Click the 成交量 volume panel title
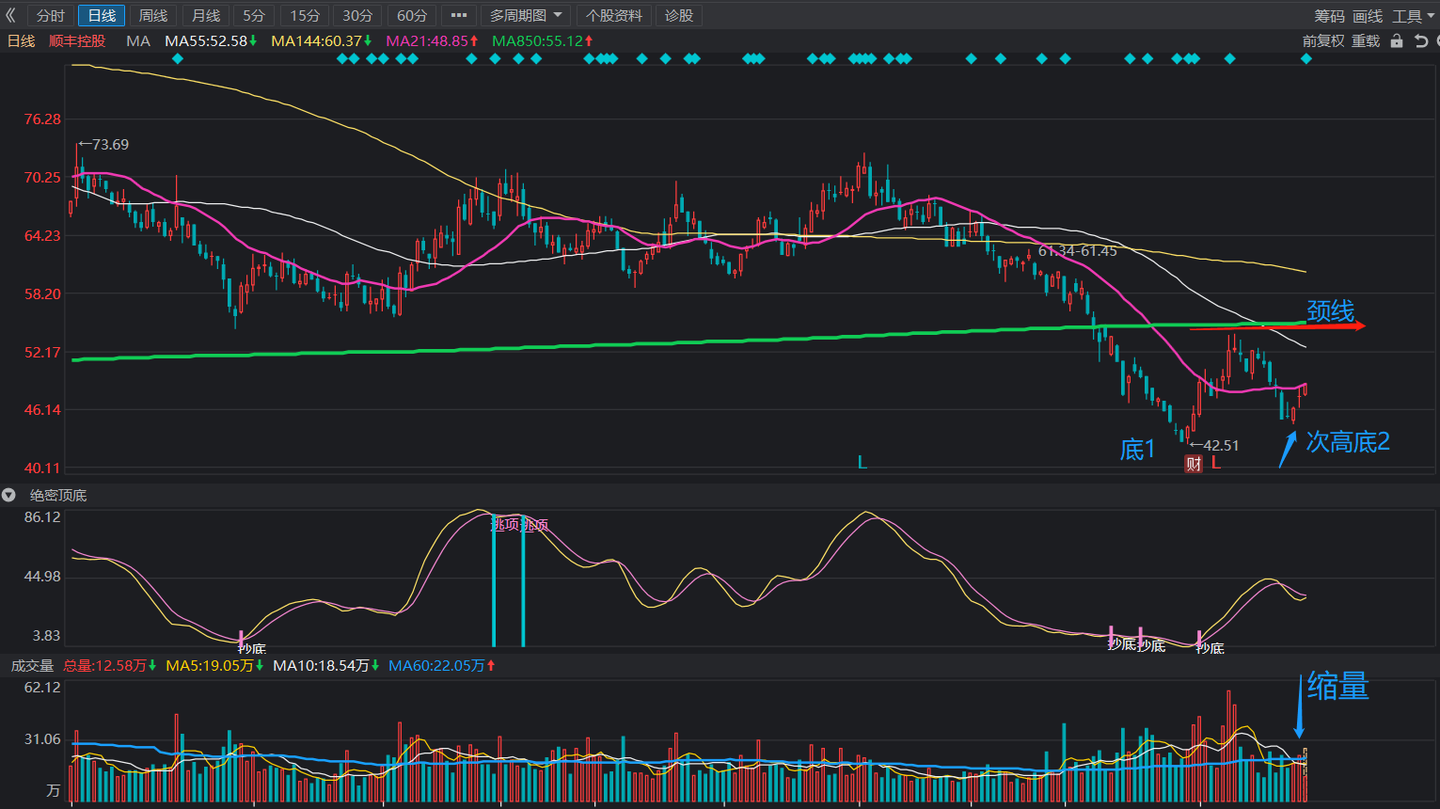This screenshot has height=809, width=1440. [32, 665]
